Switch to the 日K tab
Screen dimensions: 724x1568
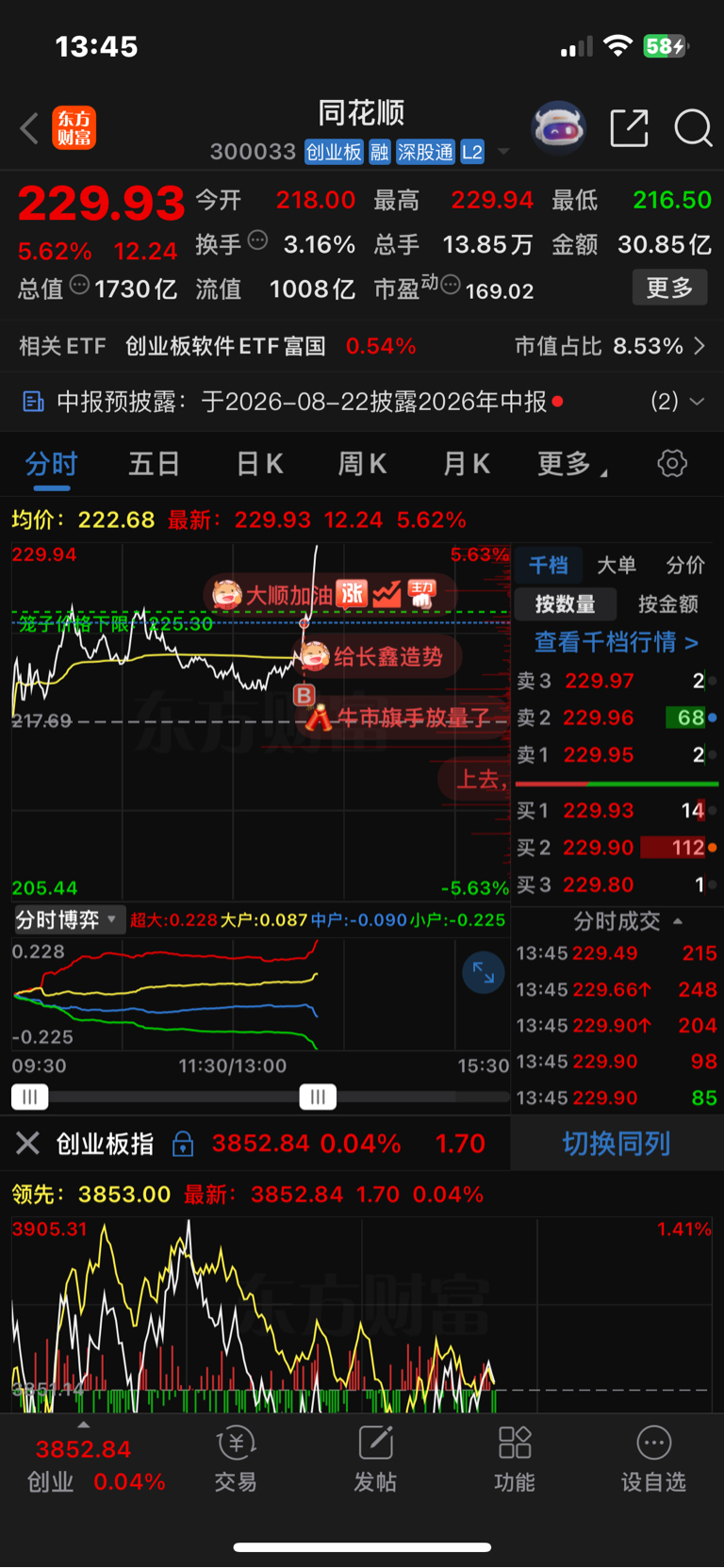point(259,464)
